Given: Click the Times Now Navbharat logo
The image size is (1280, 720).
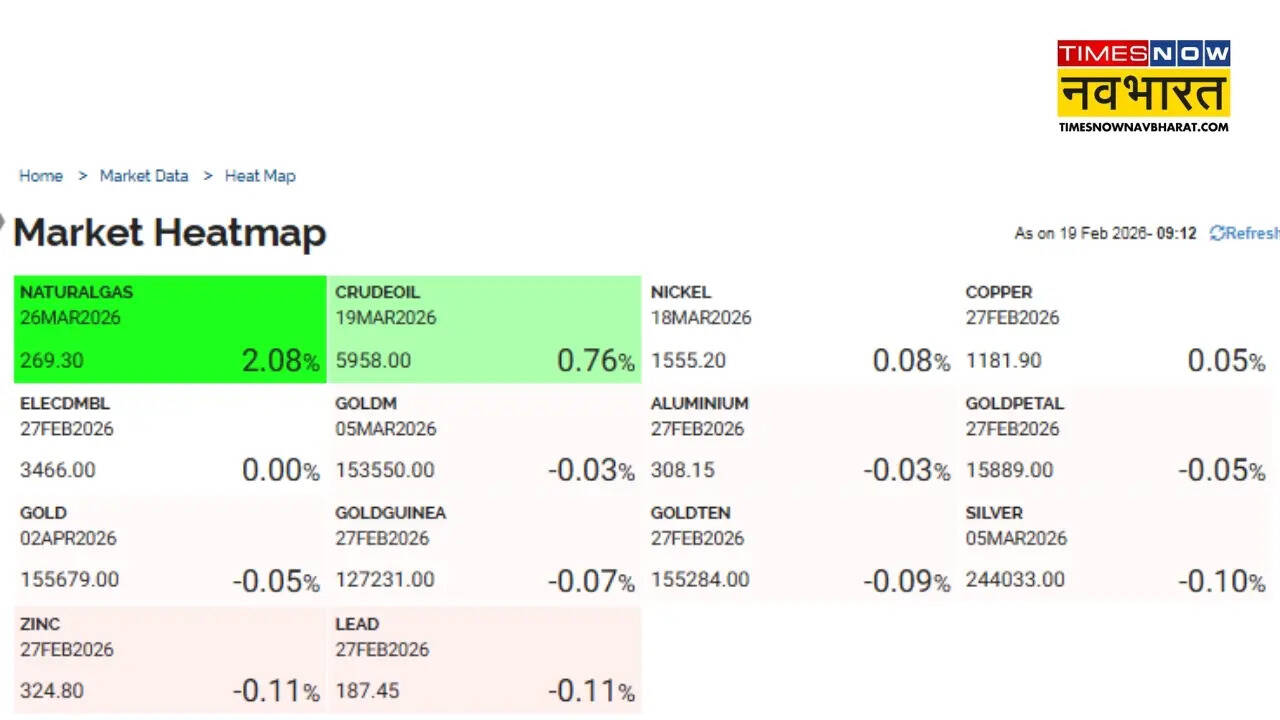Looking at the screenshot, I should click(x=1143, y=86).
